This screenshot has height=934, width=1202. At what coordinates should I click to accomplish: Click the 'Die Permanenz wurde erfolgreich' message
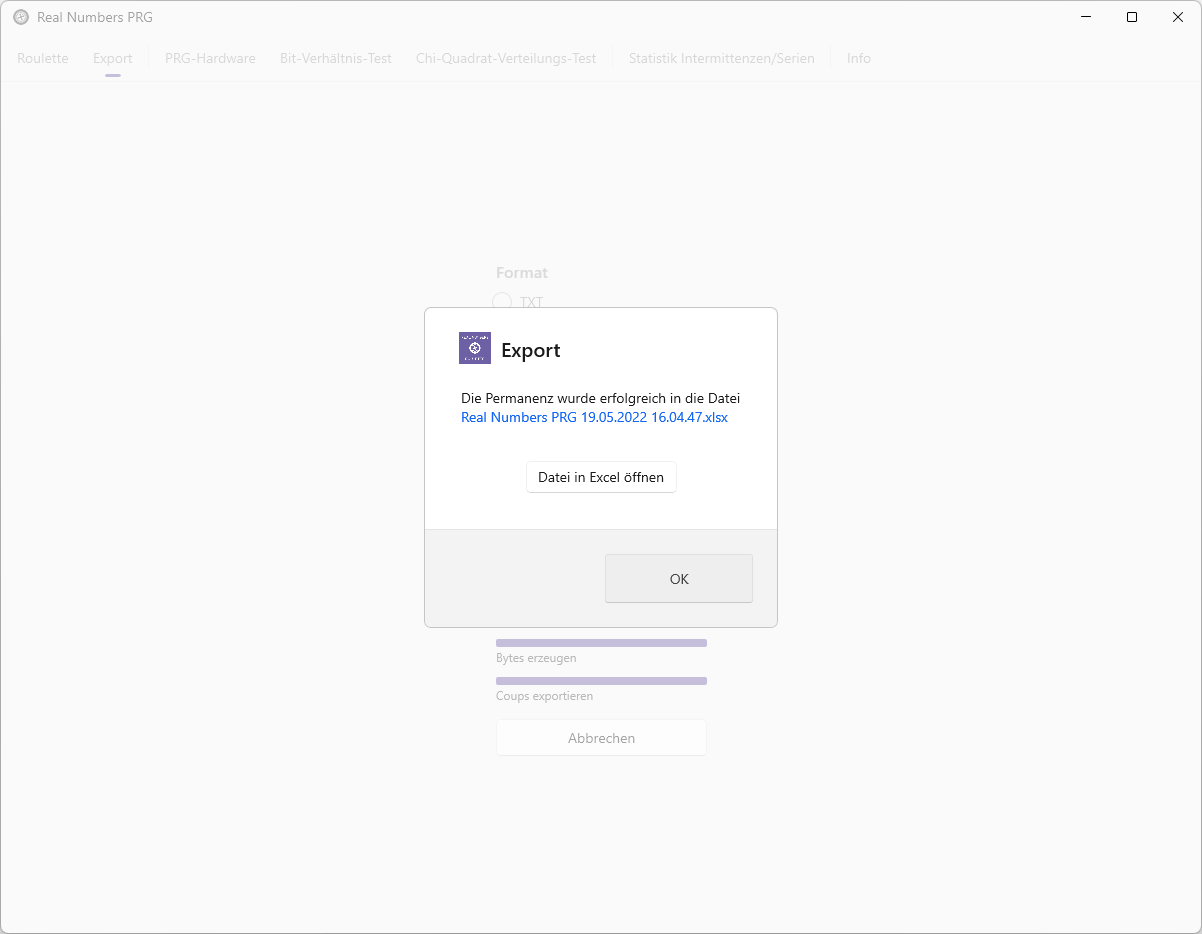600,398
